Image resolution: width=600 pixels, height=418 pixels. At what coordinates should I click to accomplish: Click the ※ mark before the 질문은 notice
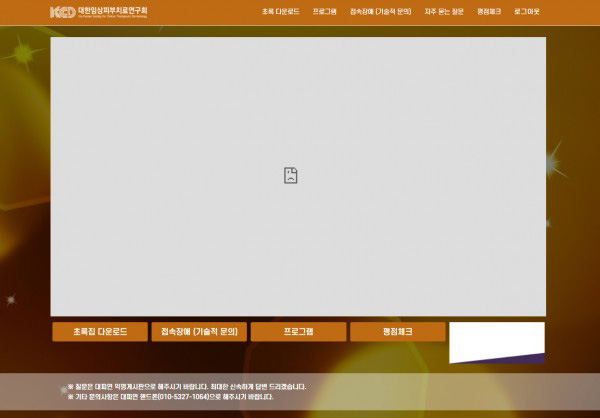click(70, 386)
